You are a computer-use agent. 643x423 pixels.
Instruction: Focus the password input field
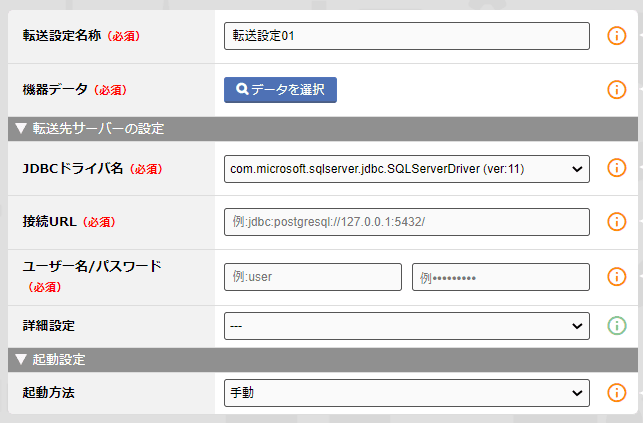click(x=501, y=277)
